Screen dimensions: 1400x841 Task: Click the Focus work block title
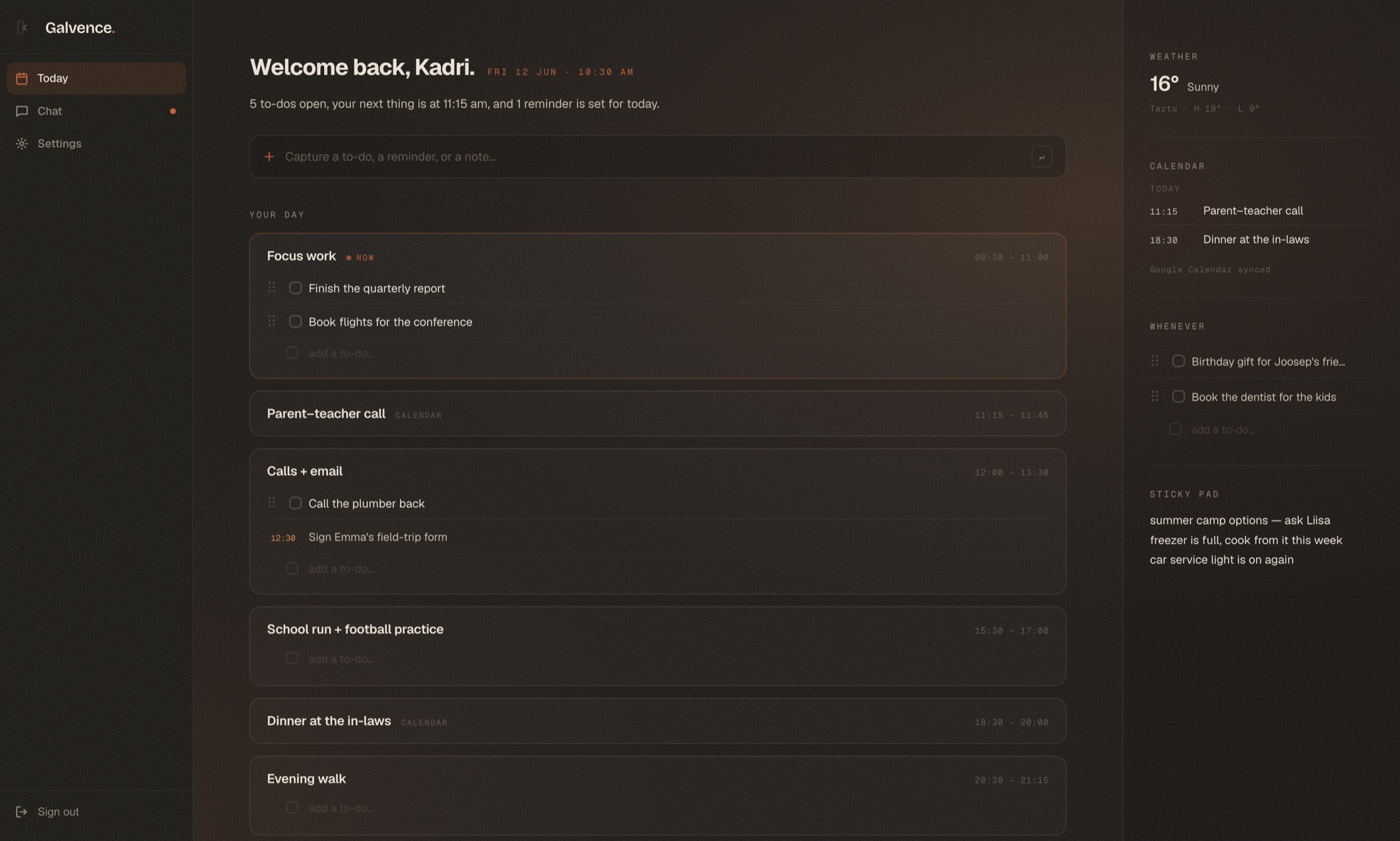301,256
